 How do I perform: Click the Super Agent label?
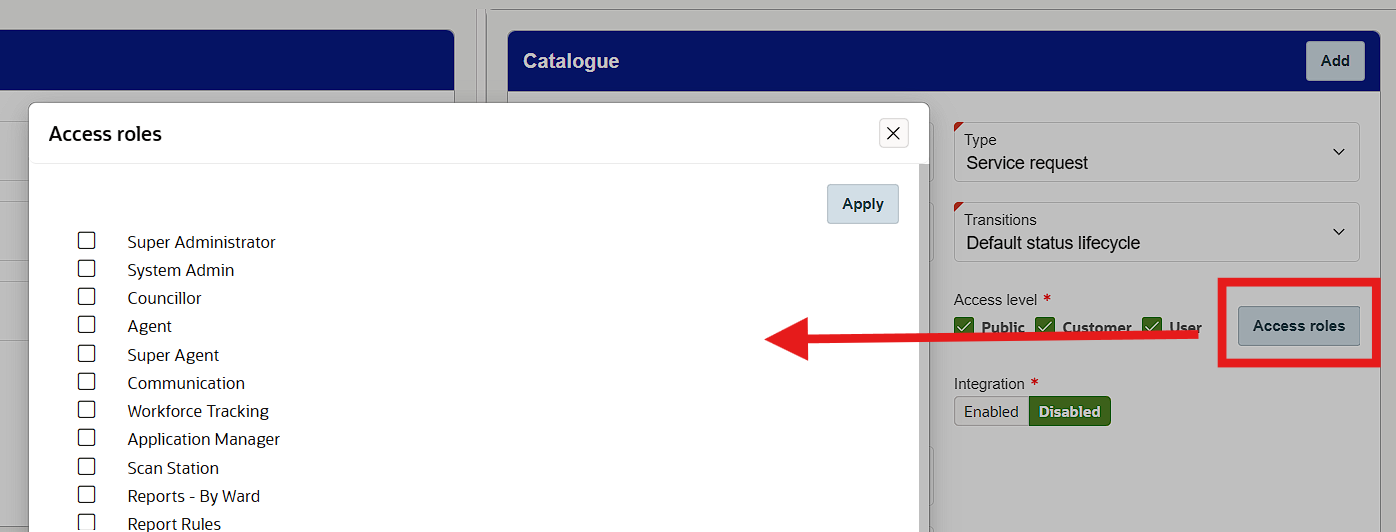pos(173,355)
